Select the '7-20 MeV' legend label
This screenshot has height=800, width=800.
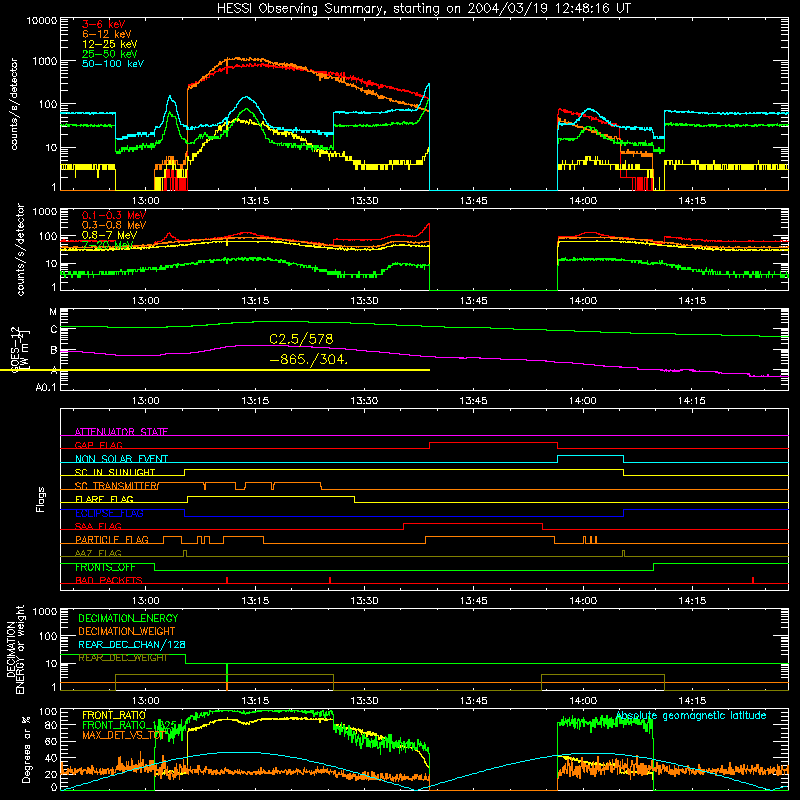coord(108,245)
